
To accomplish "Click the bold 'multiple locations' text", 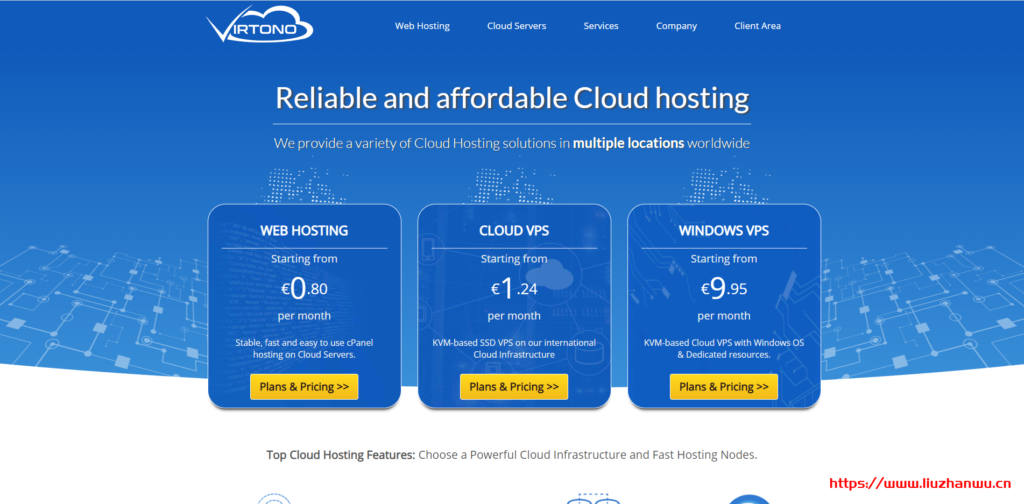I will point(628,143).
